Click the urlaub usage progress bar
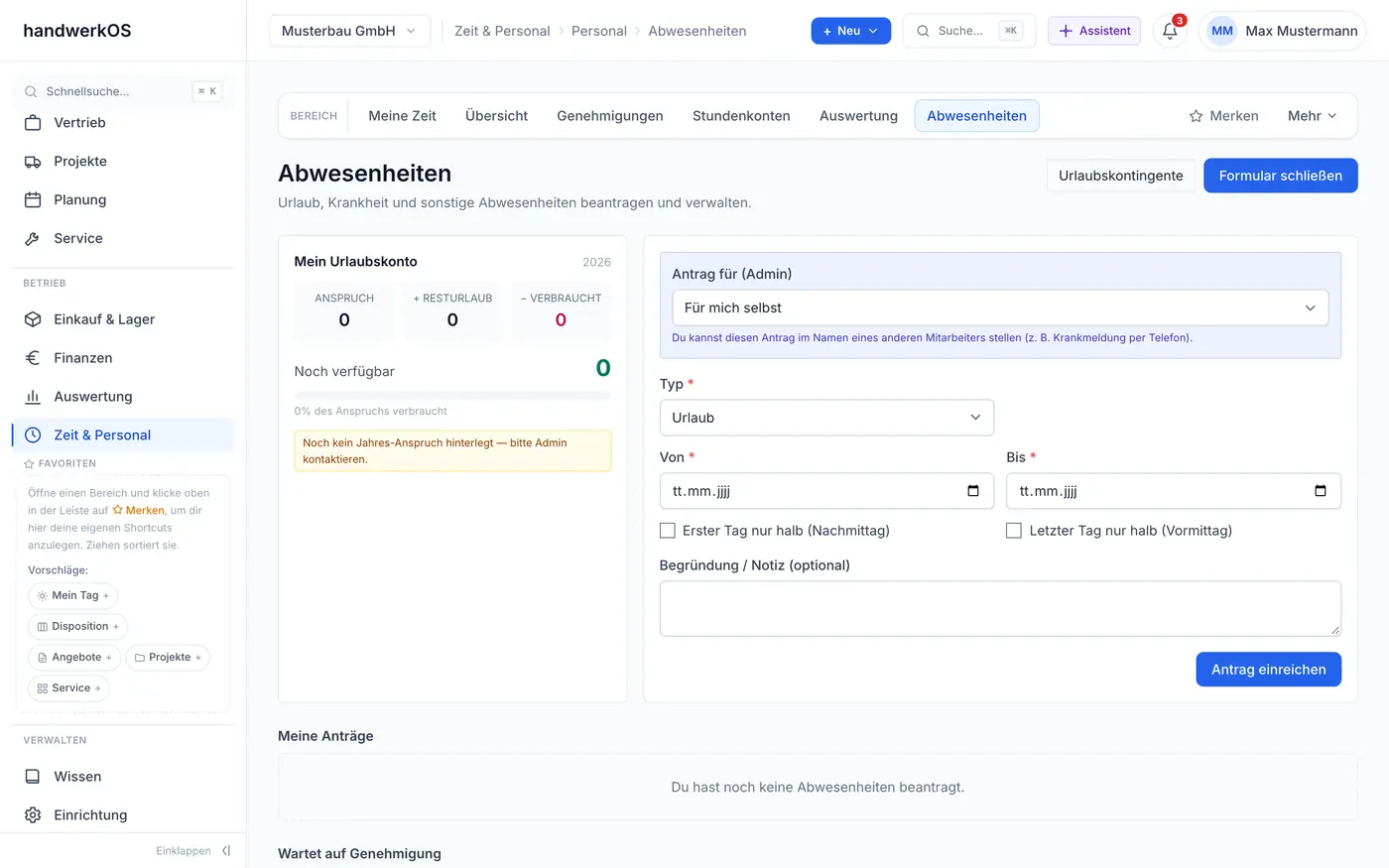The height and width of the screenshot is (868, 1389). [452, 396]
